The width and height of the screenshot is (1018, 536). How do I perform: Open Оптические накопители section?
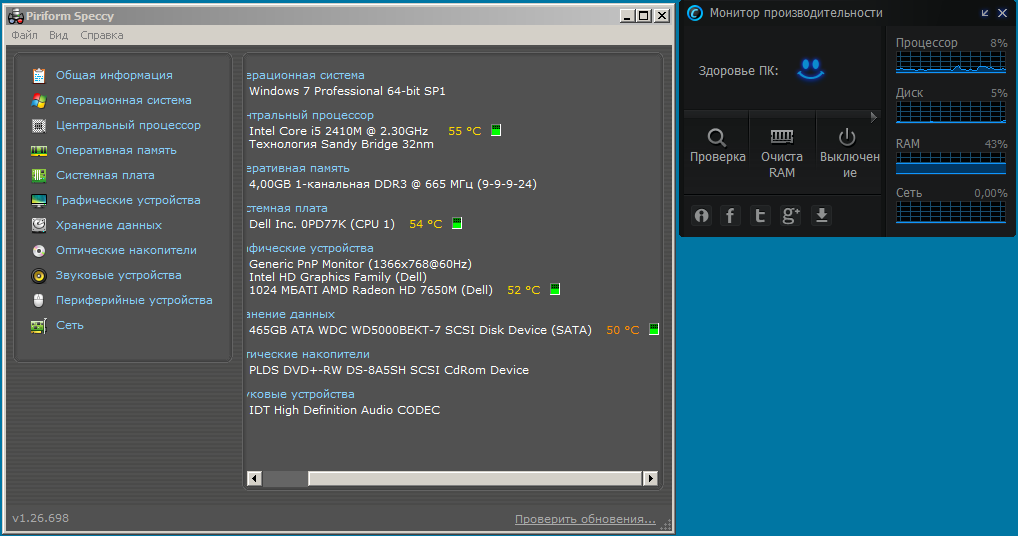pos(126,250)
